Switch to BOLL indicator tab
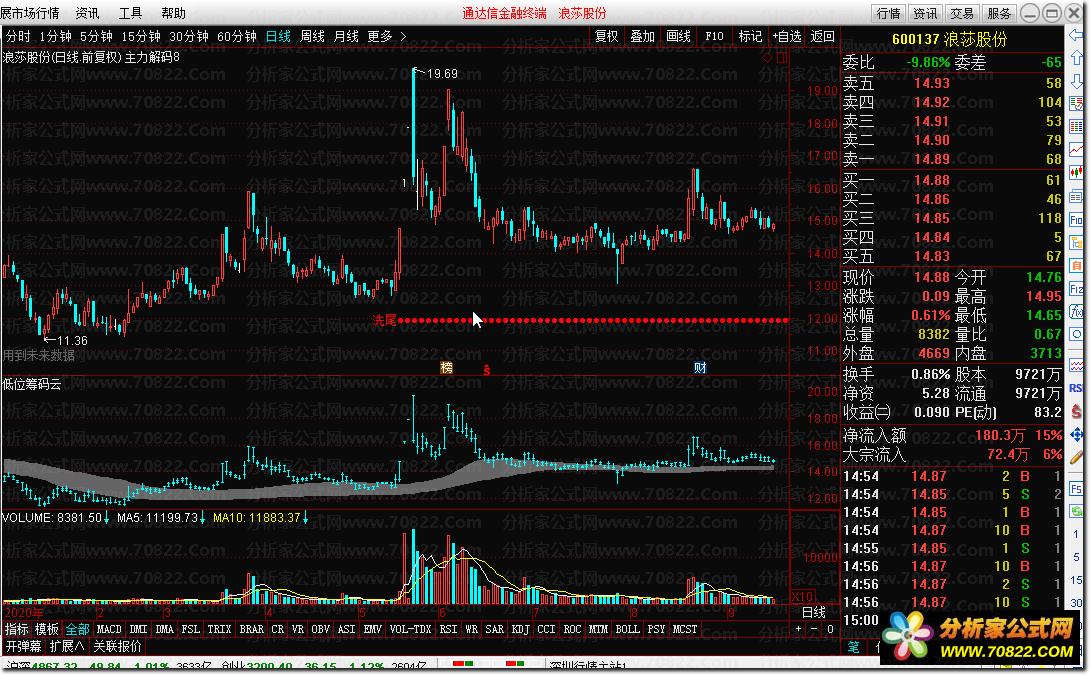This screenshot has height=676, width=1092. coord(627,629)
